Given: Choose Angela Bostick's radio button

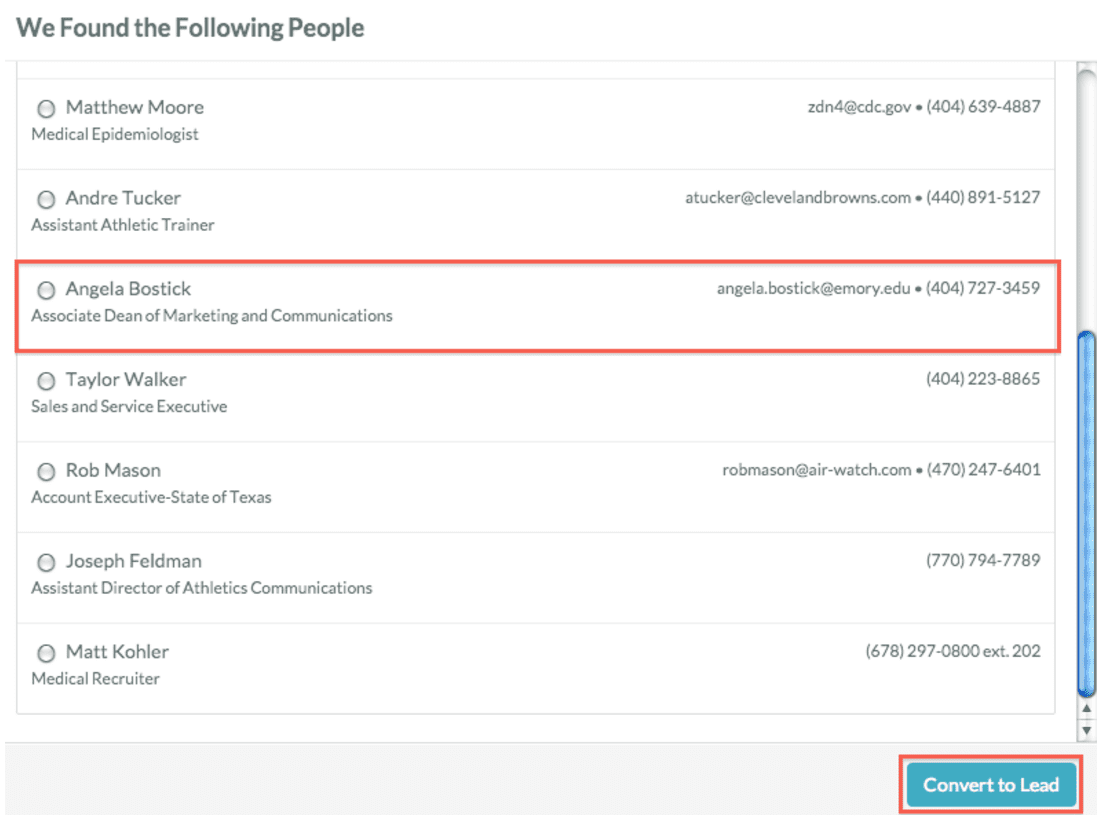Looking at the screenshot, I should 46,290.
